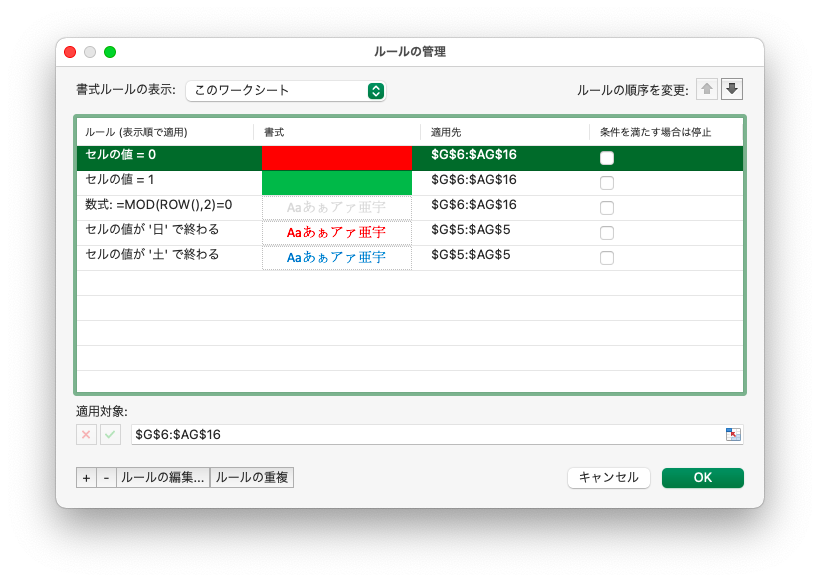Click the ルールの重複 button
820x582 pixels.
pos(252,478)
